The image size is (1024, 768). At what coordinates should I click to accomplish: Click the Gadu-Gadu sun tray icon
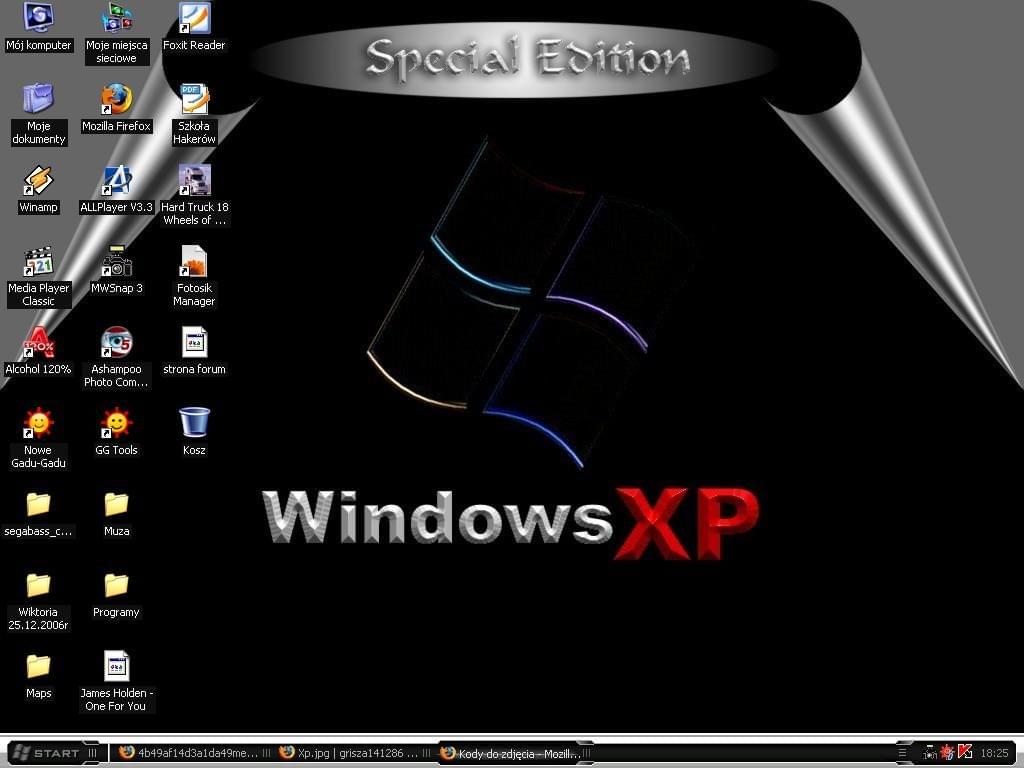[947, 753]
